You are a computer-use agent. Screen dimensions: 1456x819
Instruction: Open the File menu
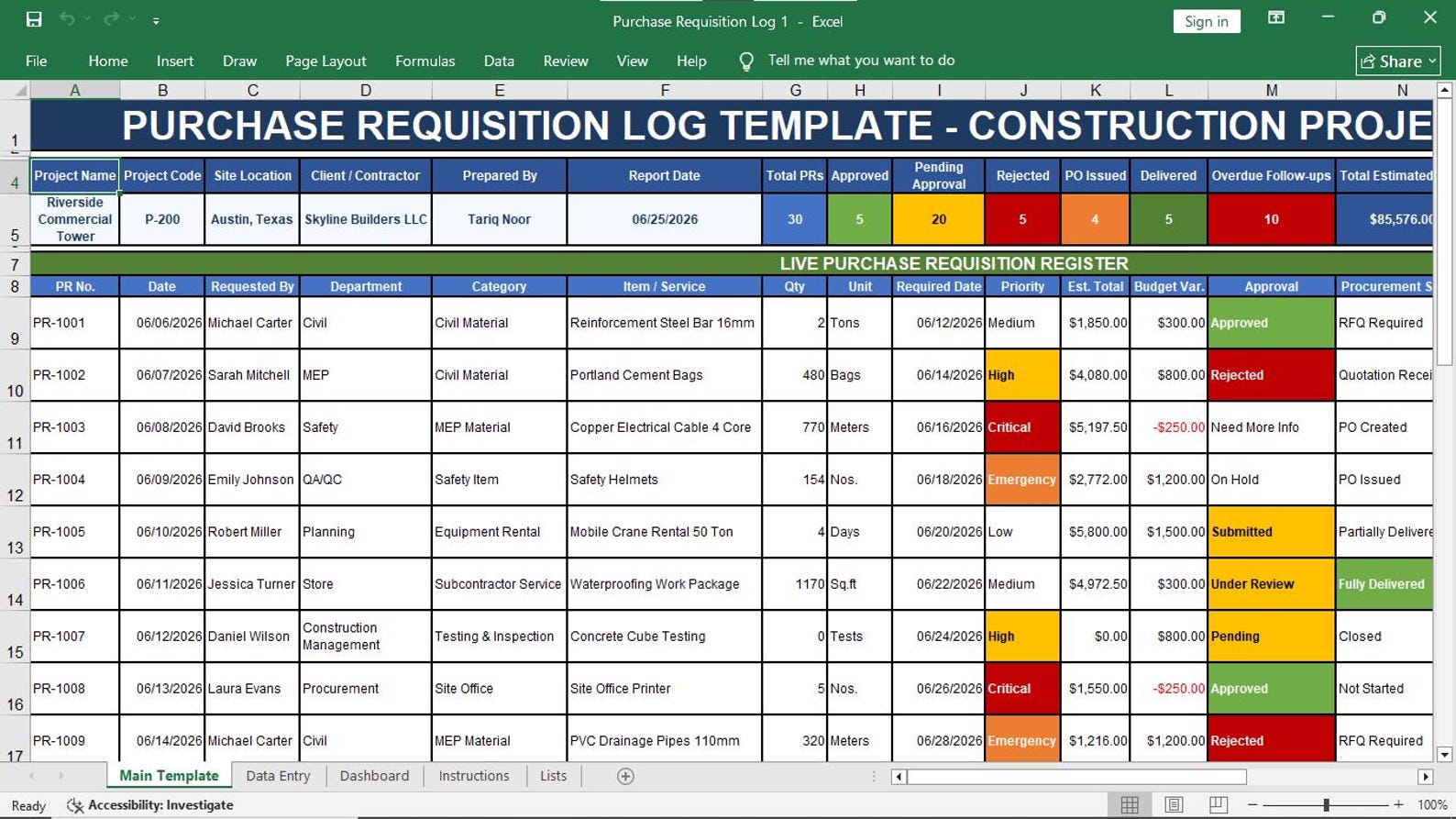(37, 61)
